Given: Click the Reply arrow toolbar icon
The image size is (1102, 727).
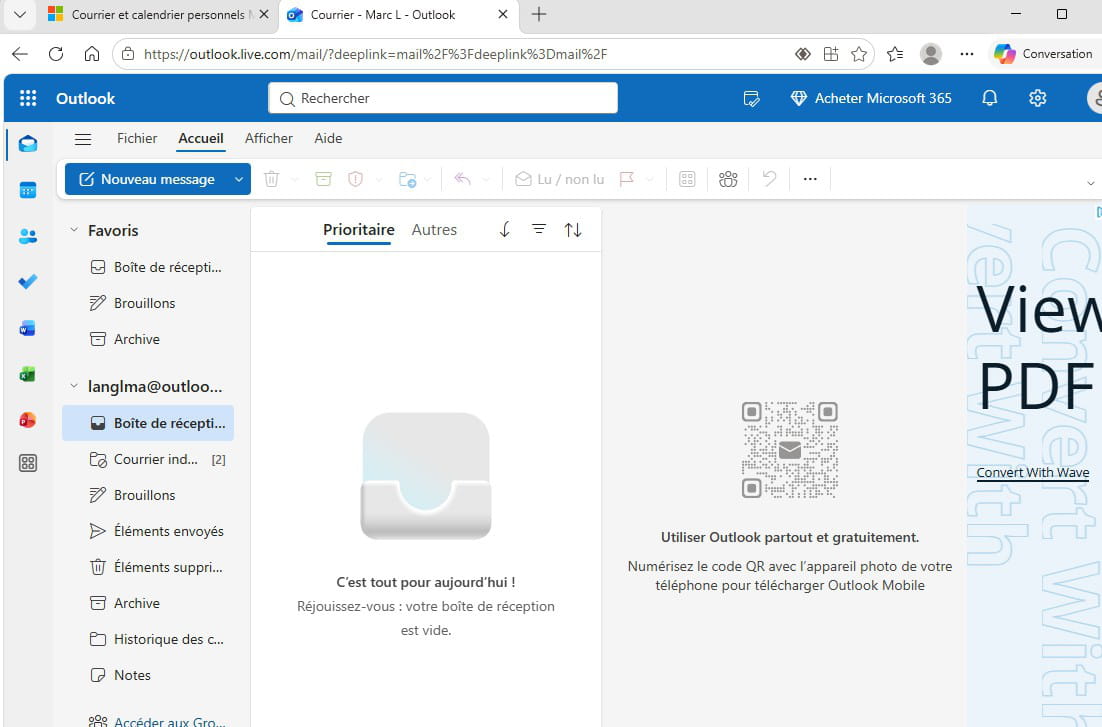Looking at the screenshot, I should [x=462, y=179].
